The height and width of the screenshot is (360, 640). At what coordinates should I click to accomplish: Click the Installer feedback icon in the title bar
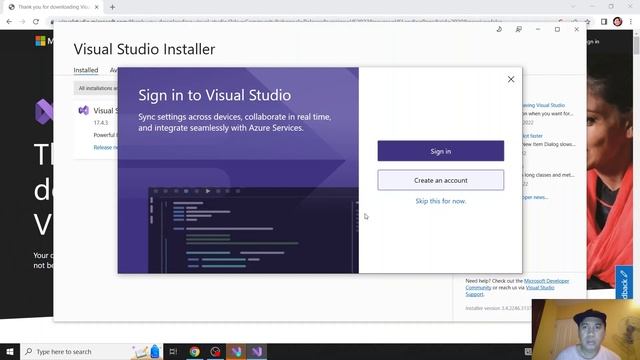518,29
